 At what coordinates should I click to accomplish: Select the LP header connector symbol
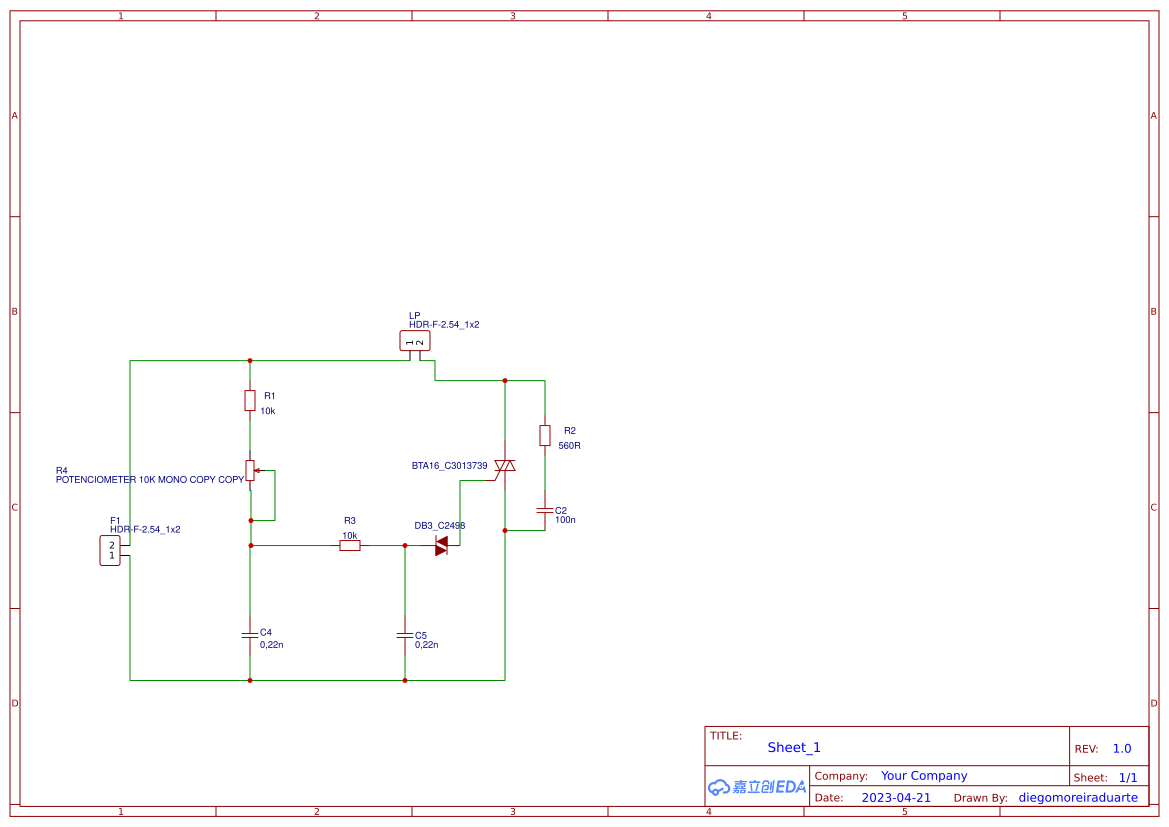[415, 340]
